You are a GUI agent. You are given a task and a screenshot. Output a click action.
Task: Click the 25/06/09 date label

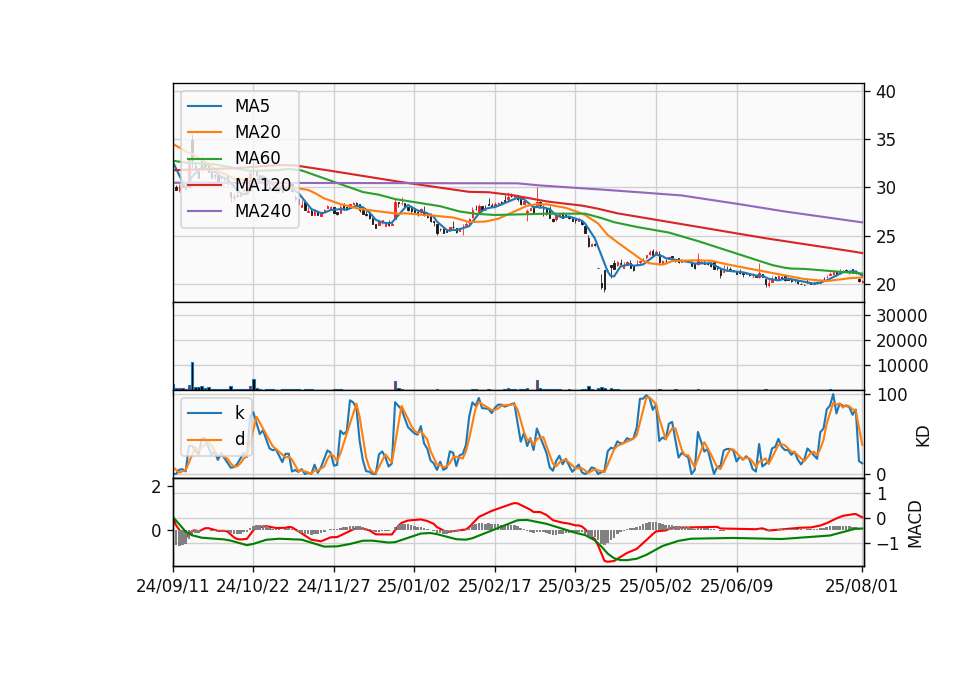click(x=737, y=586)
